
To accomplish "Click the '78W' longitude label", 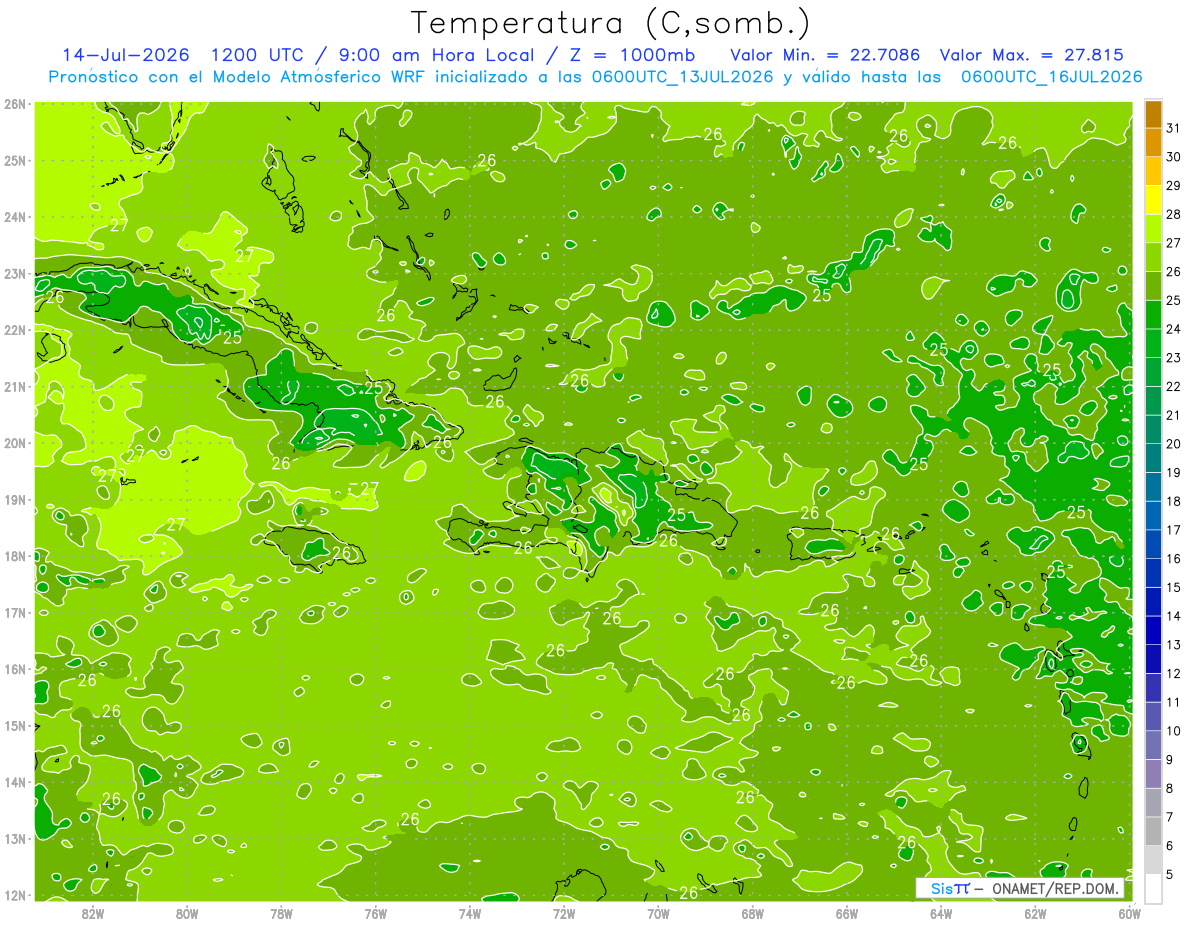I will 281,913.
